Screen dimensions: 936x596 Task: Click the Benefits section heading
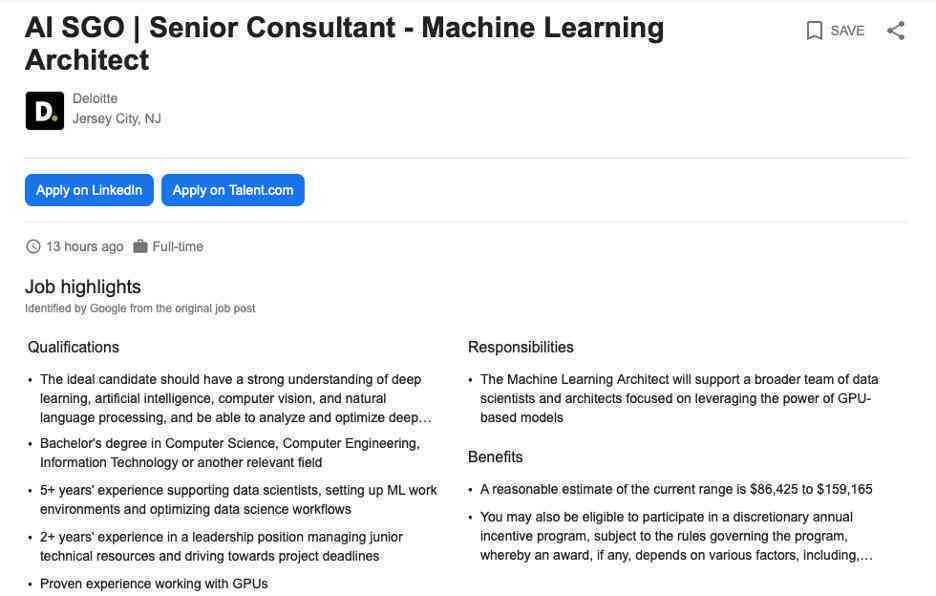coord(495,457)
